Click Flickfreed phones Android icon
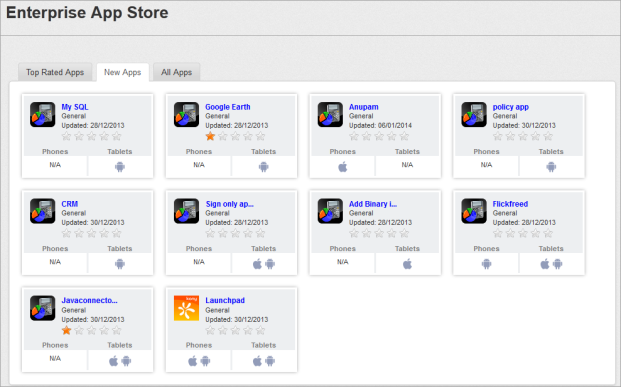The height and width of the screenshot is (387, 621). point(487,264)
